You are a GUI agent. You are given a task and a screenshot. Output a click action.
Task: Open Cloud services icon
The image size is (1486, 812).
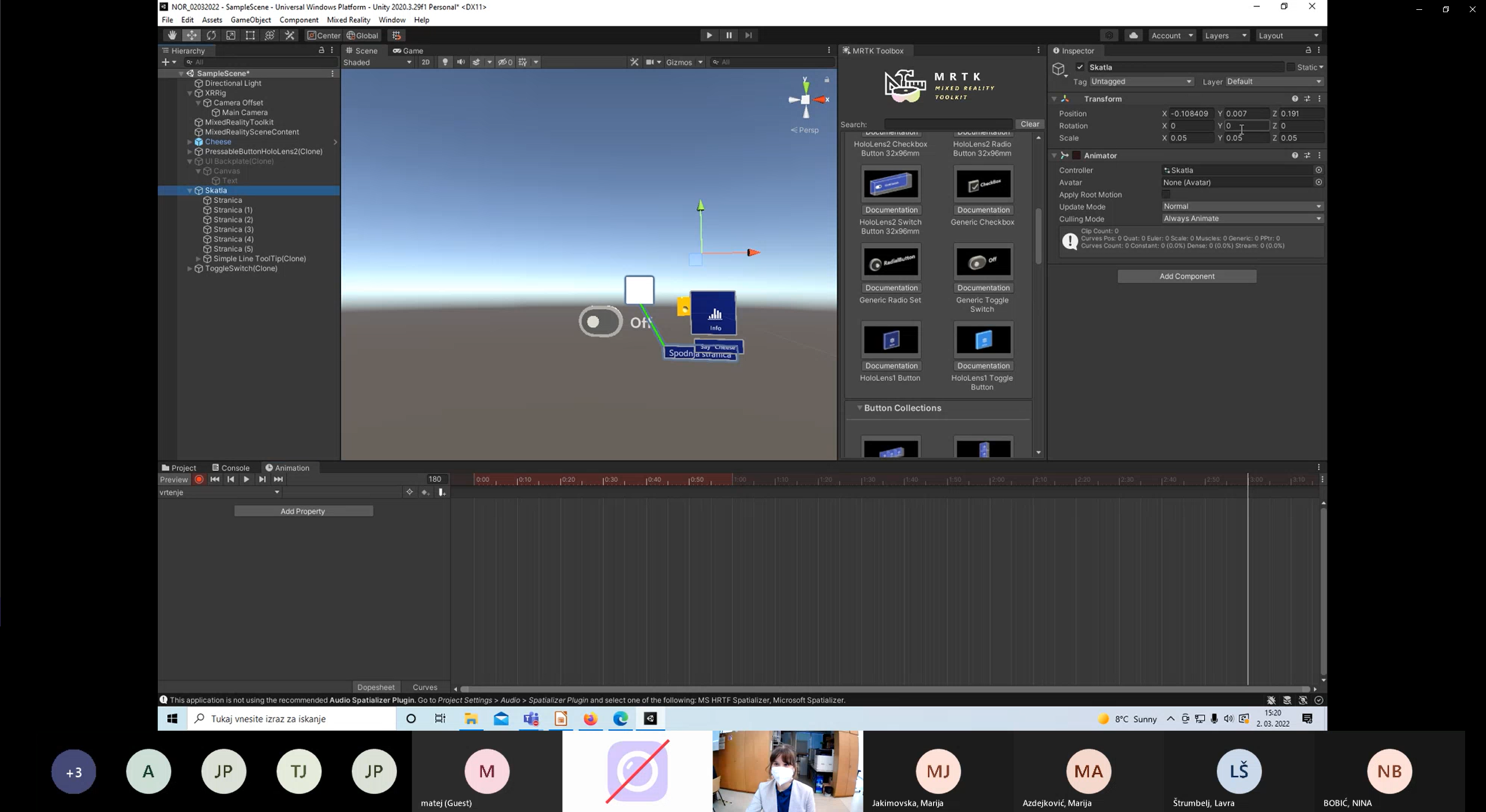(x=1133, y=35)
